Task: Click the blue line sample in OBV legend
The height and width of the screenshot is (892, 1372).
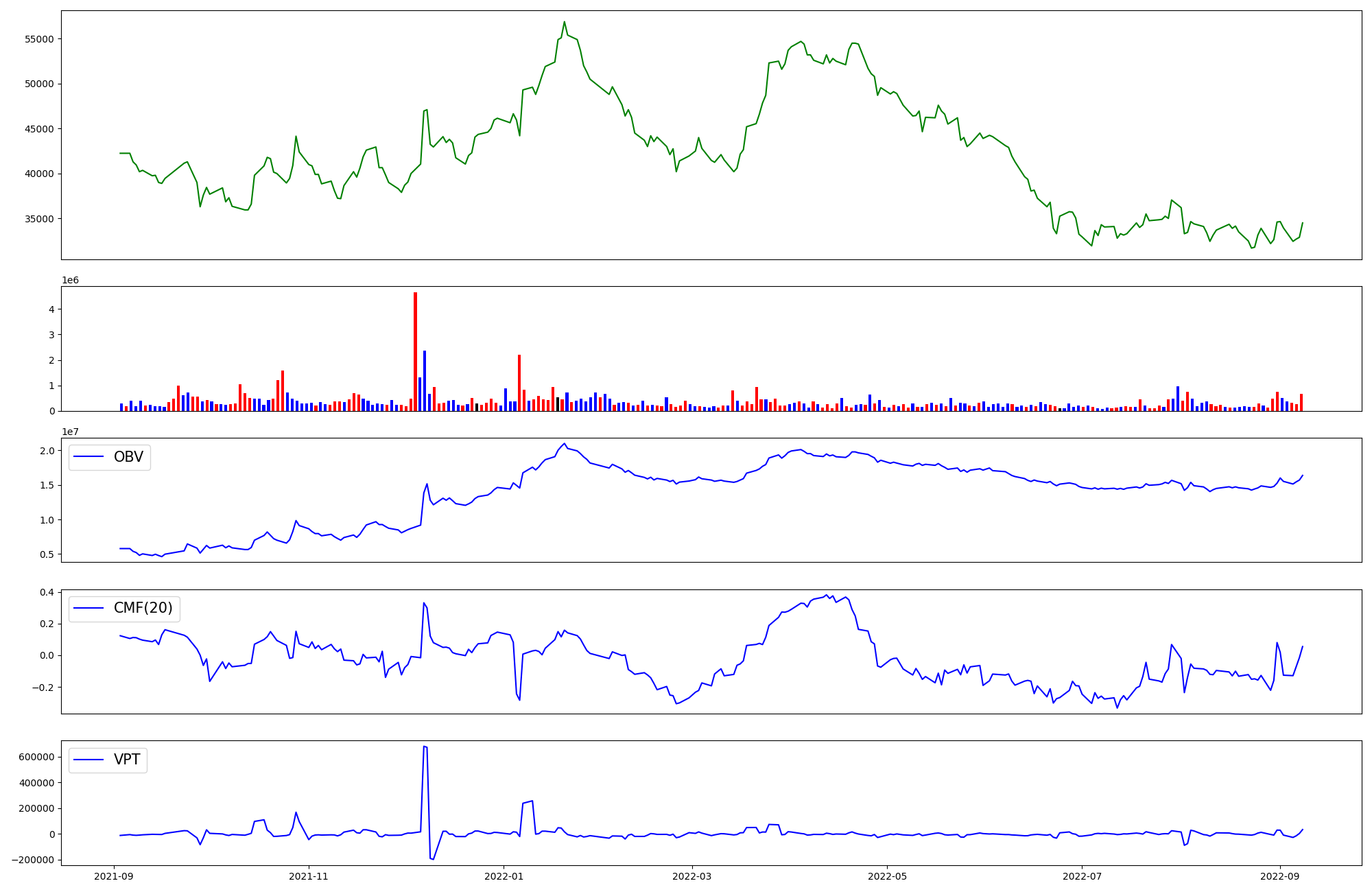Action: pos(88,457)
